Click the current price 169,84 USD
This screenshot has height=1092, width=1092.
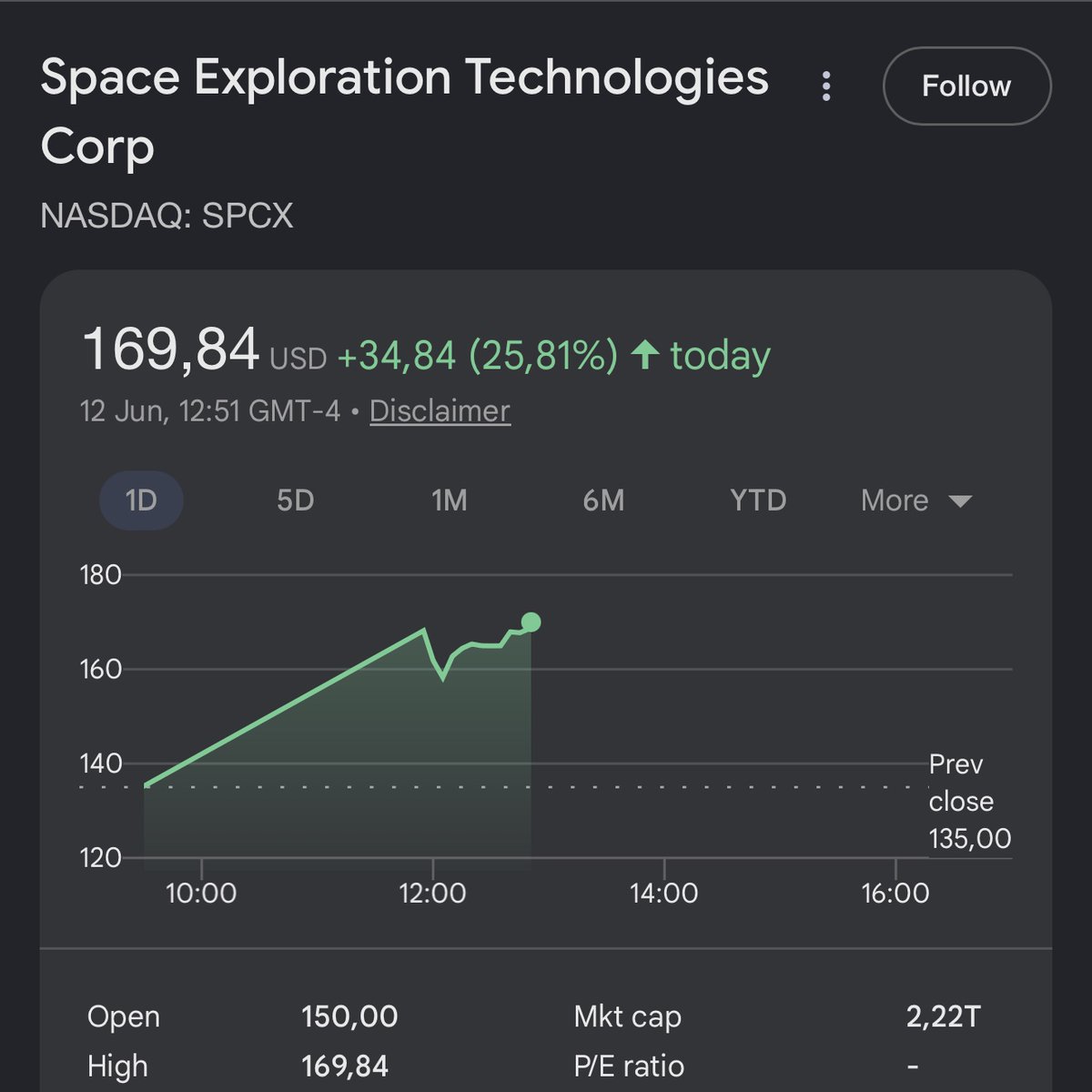tap(205, 350)
